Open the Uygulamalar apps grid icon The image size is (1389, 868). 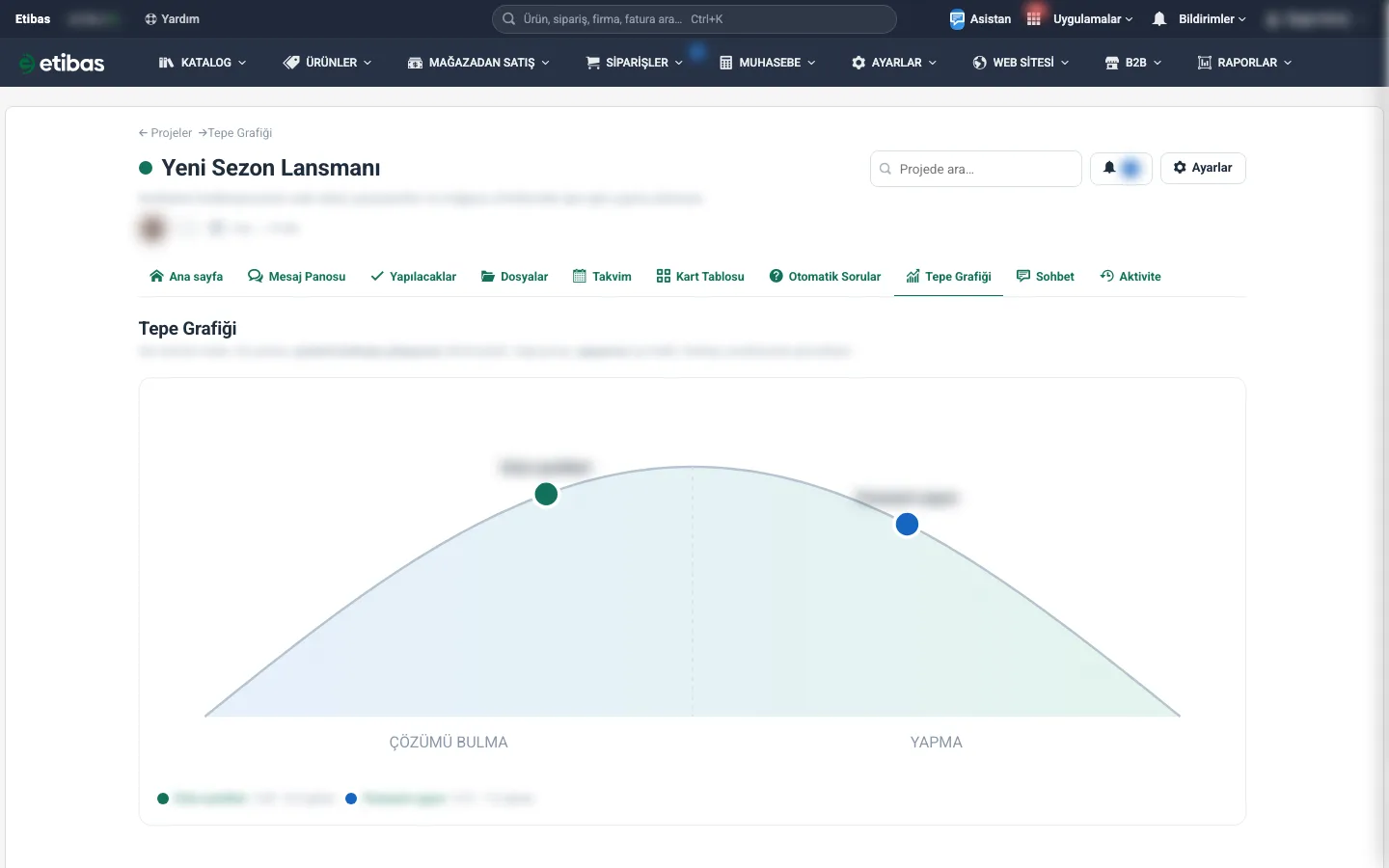coord(1034,19)
